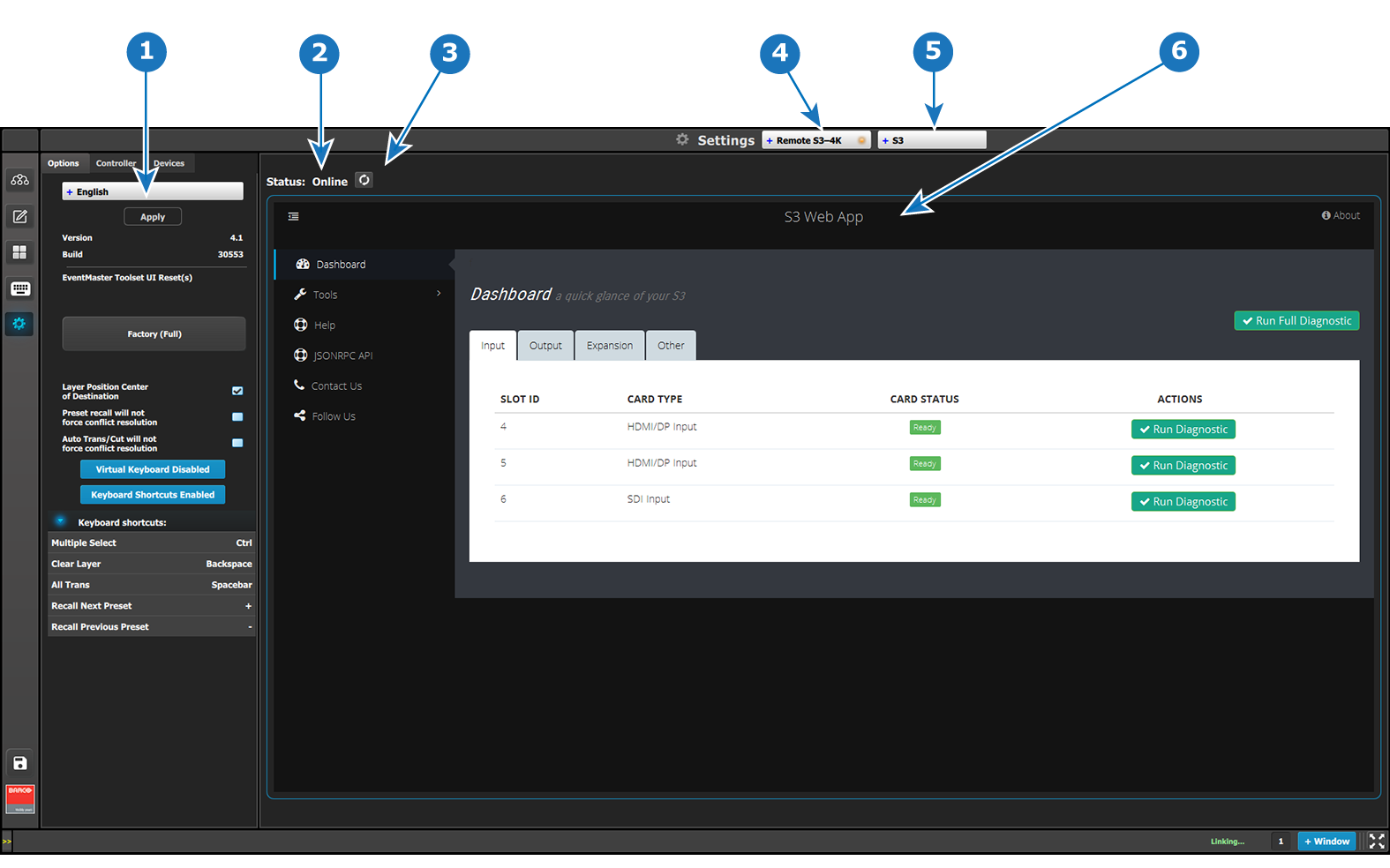Open the English language dropdown

point(153,191)
